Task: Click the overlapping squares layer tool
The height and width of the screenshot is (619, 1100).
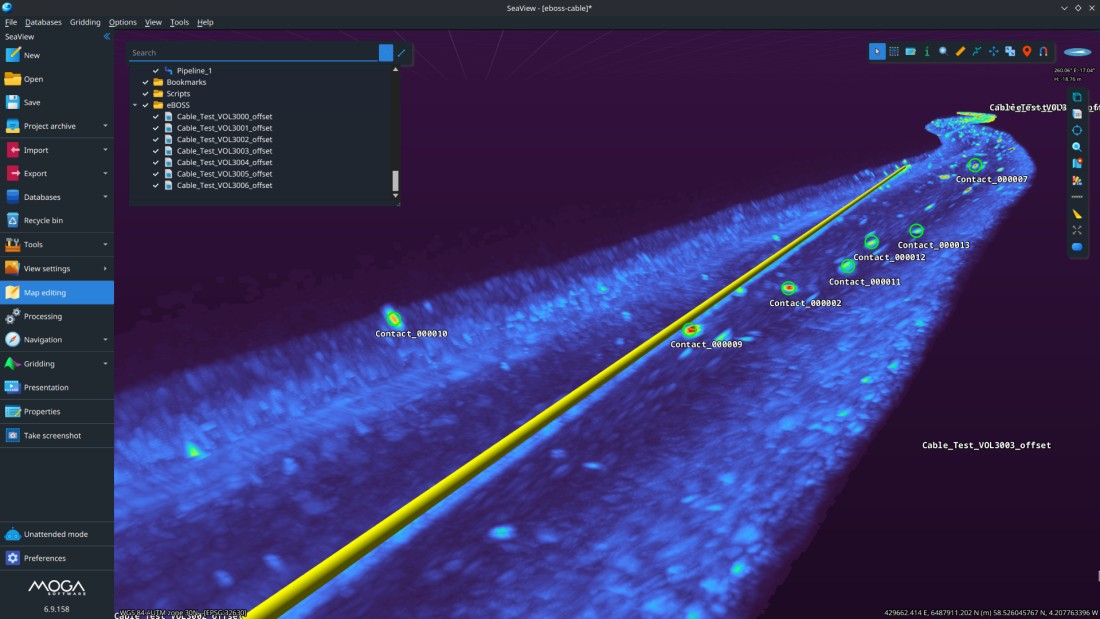Action: (1010, 51)
